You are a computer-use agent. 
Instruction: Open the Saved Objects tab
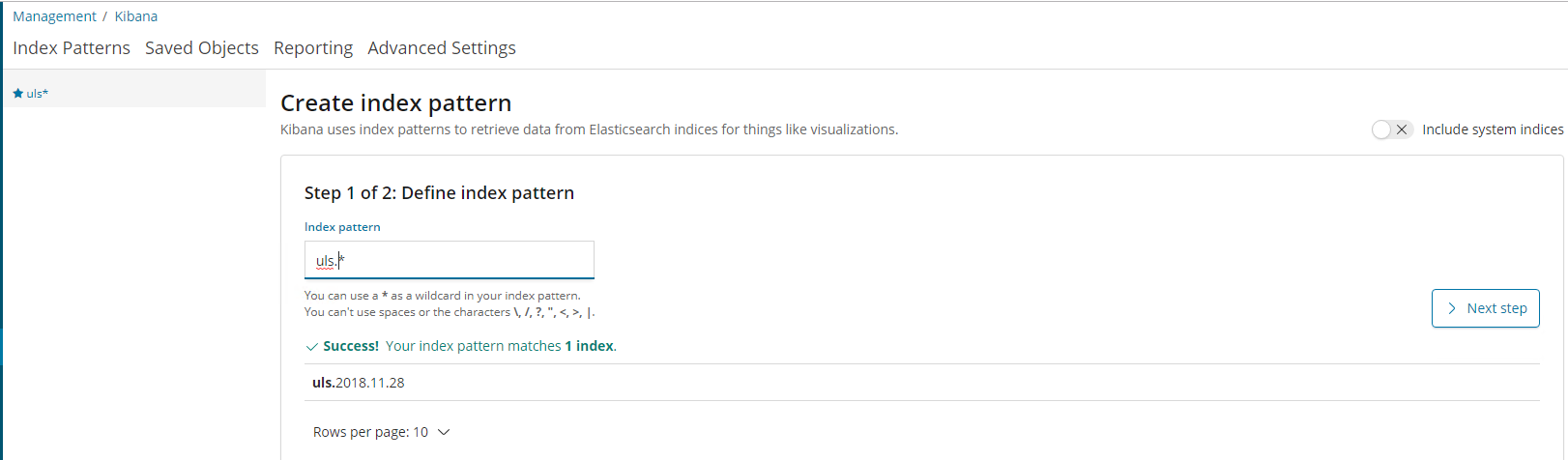[202, 48]
